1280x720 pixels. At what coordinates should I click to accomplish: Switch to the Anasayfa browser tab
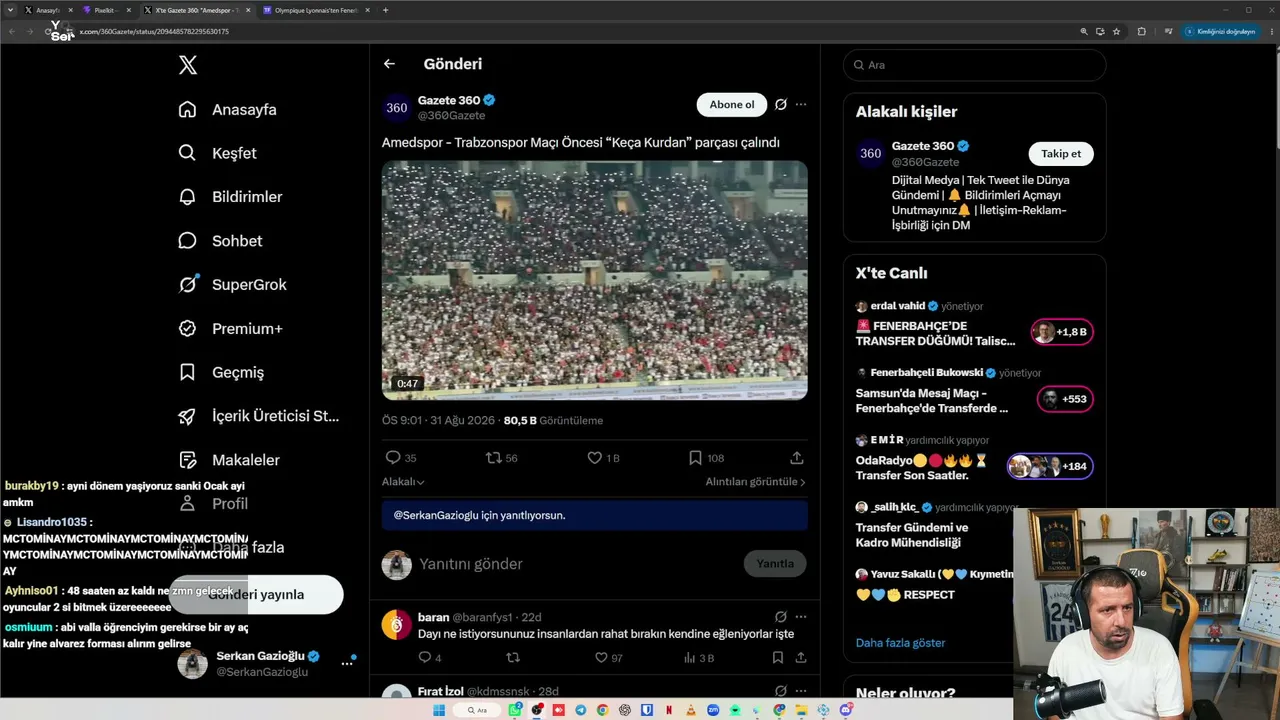(x=48, y=10)
